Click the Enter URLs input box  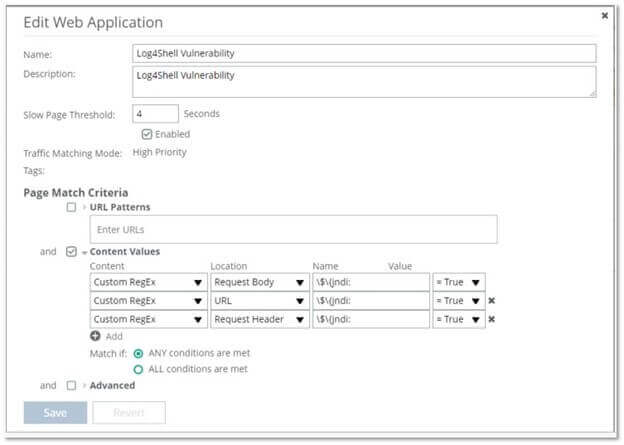coord(294,229)
